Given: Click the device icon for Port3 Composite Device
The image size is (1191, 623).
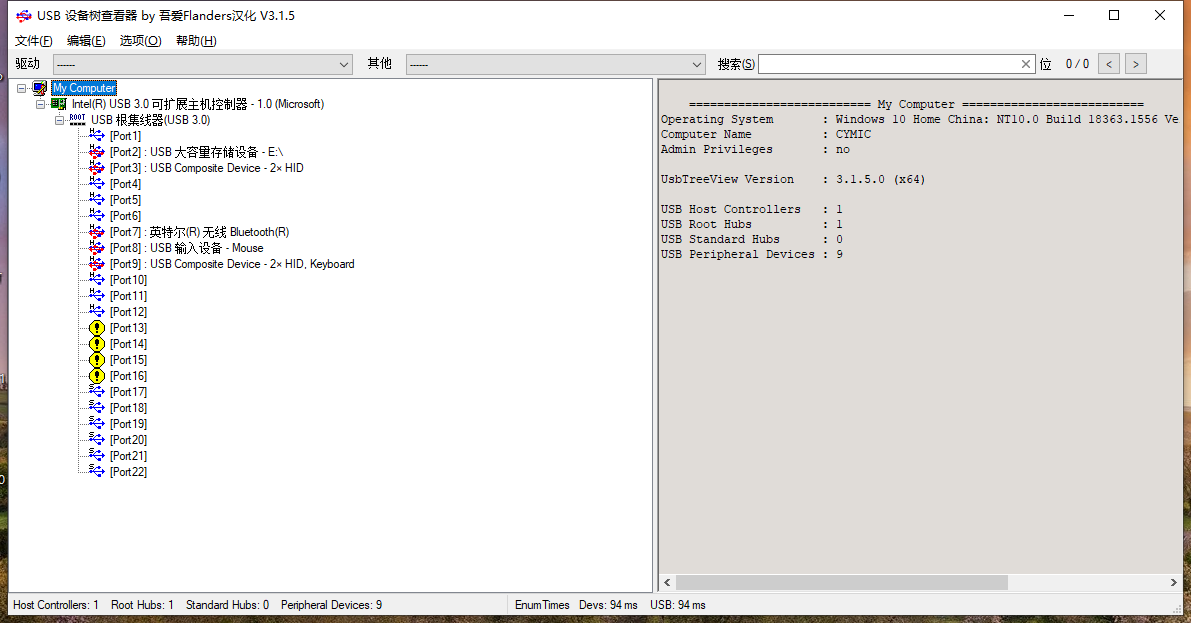Looking at the screenshot, I should 96,168.
